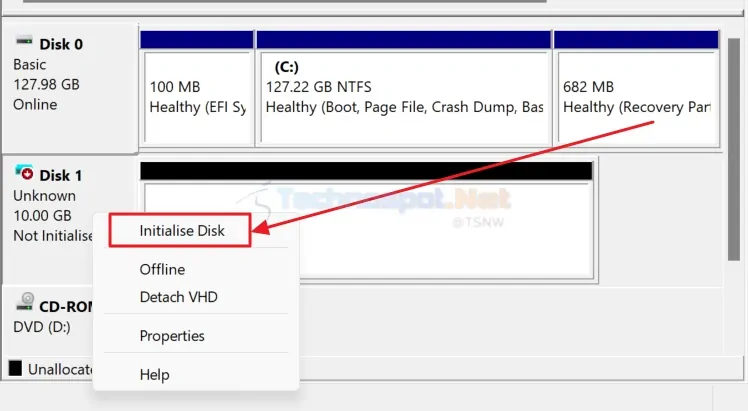Click the Disk 0 drive icon
Viewport: 748px width, 411px height.
[x=24, y=41]
